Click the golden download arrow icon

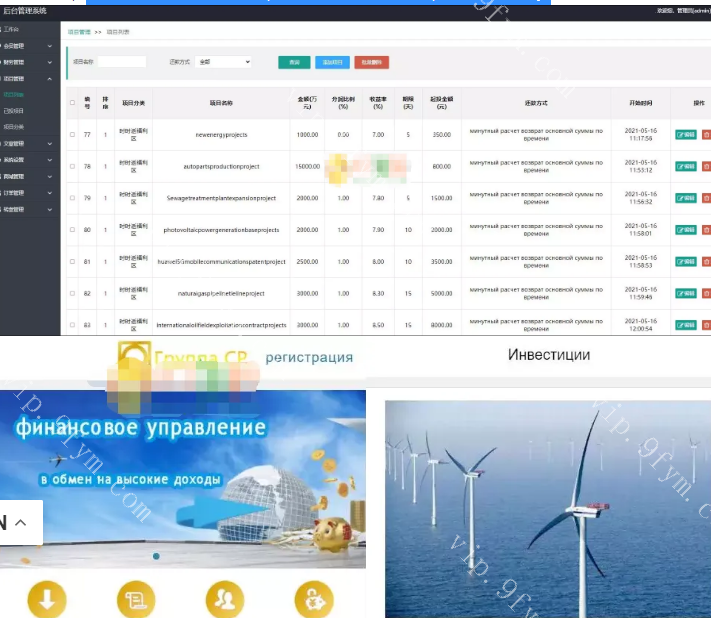pos(45,599)
